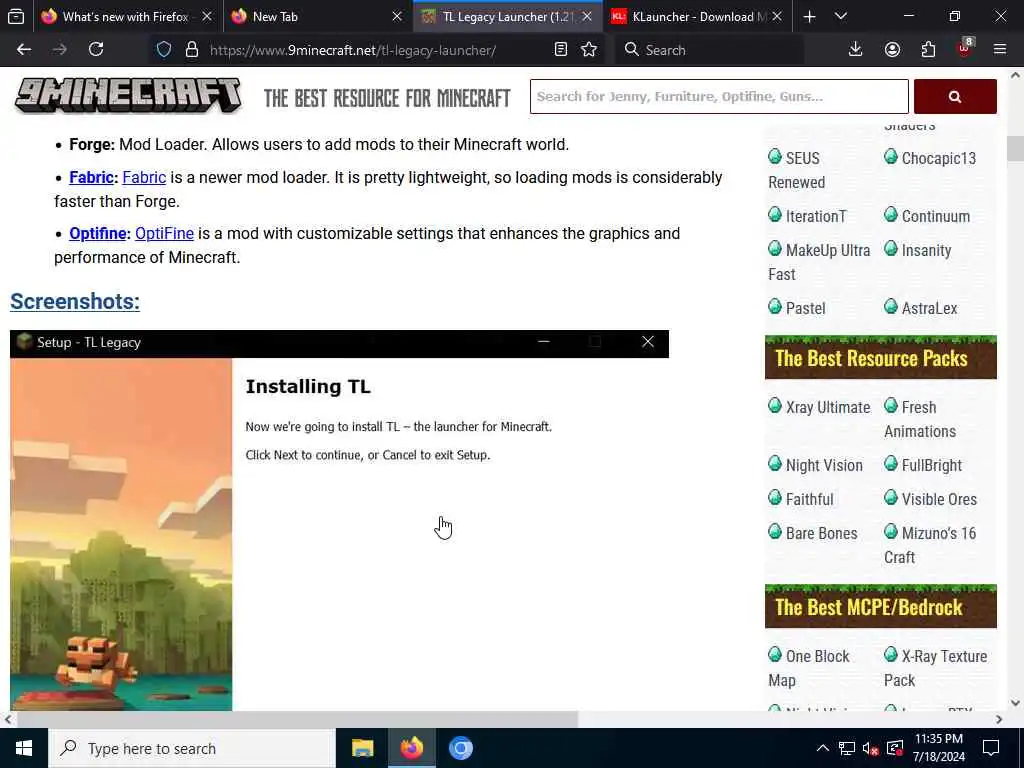Open Insanity shader link

click(918, 250)
